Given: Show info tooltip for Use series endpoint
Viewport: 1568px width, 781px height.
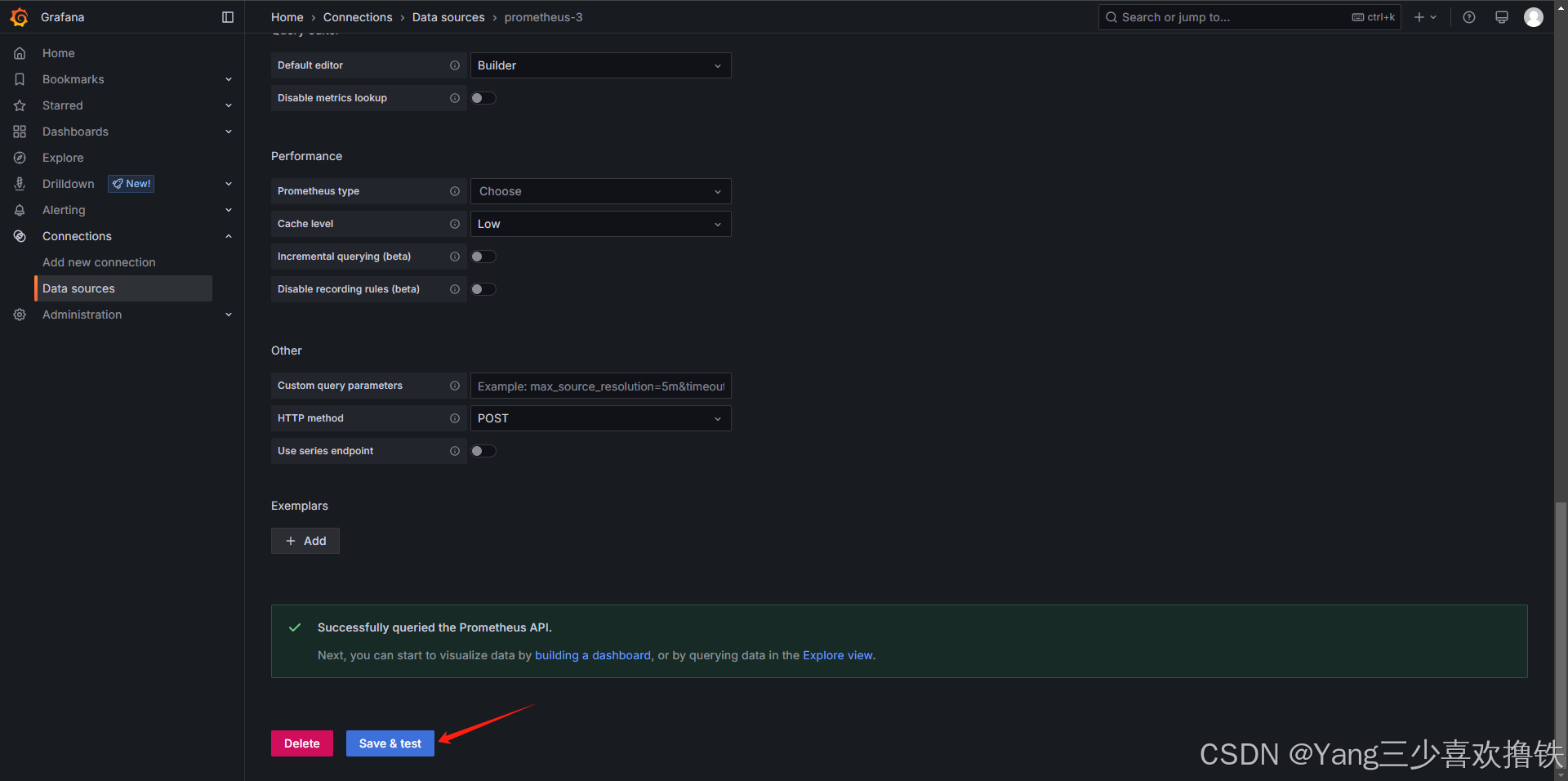Looking at the screenshot, I should (x=455, y=451).
